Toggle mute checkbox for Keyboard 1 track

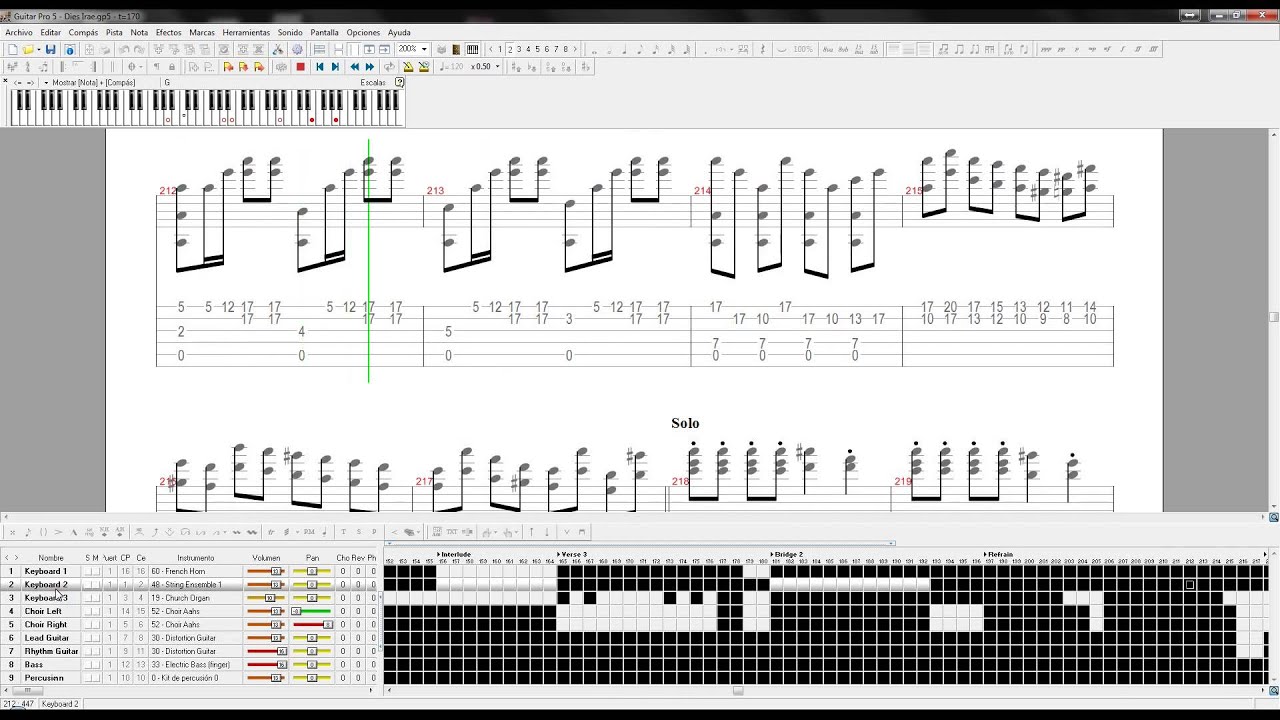tap(96, 571)
